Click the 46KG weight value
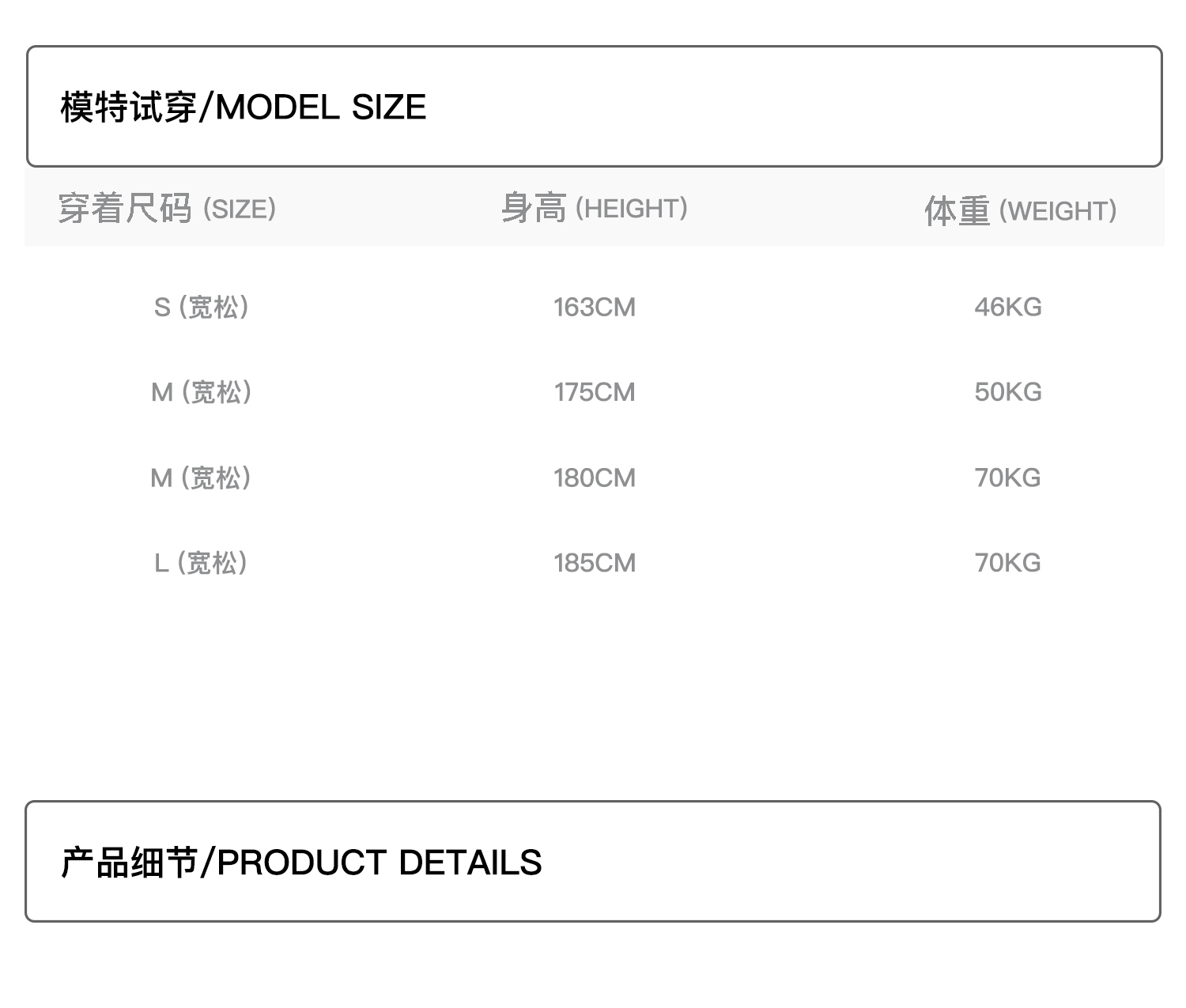1186x1008 pixels. coord(1008,307)
